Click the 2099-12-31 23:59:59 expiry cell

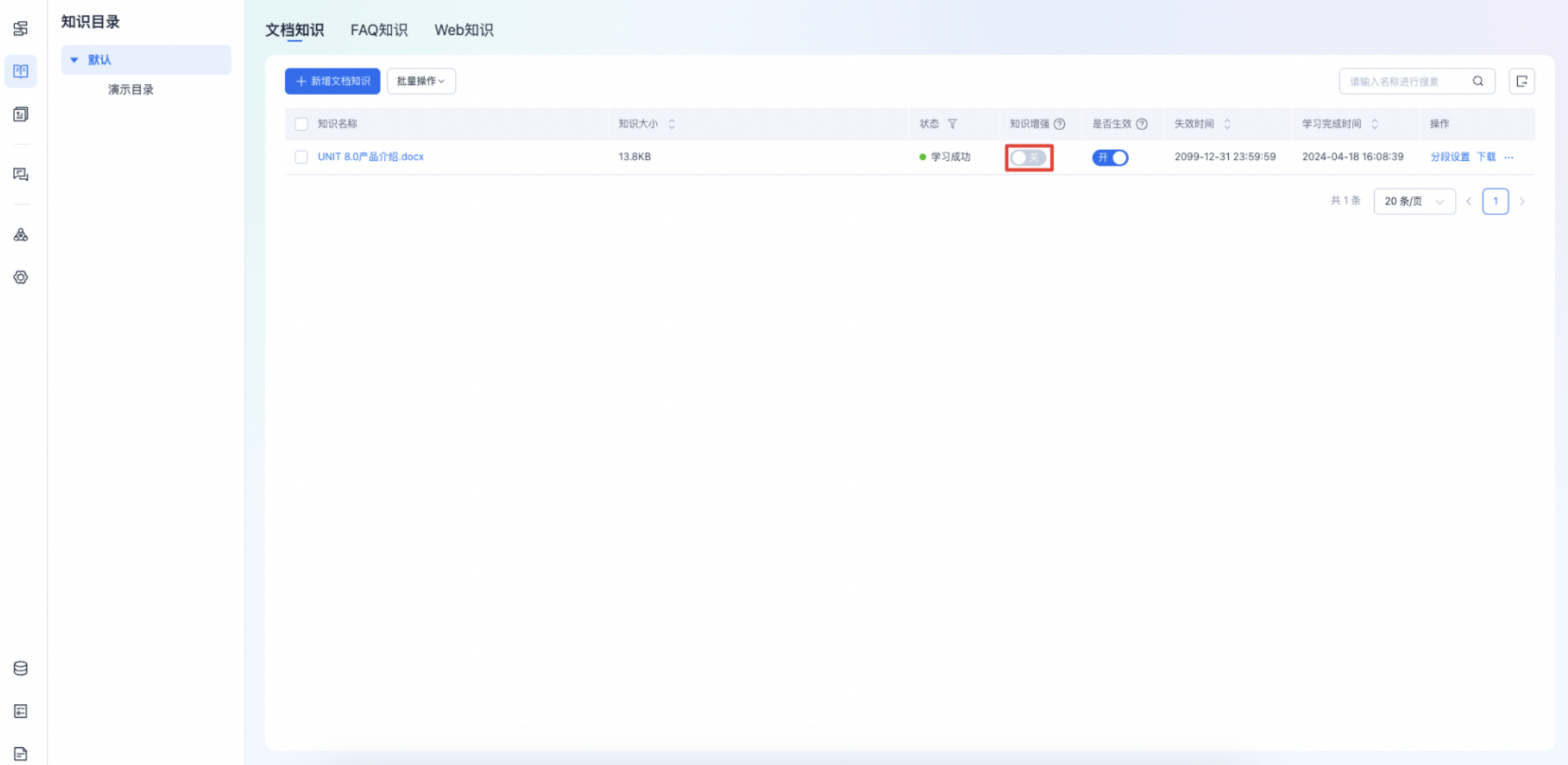[1225, 157]
